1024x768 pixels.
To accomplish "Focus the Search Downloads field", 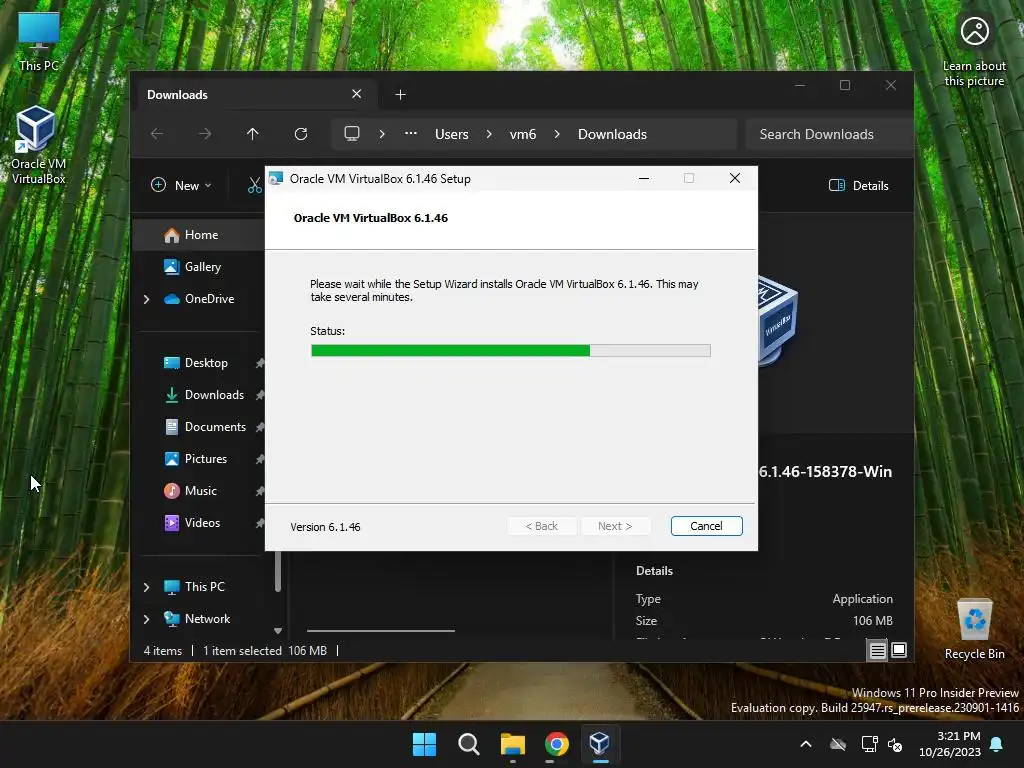I will [828, 134].
